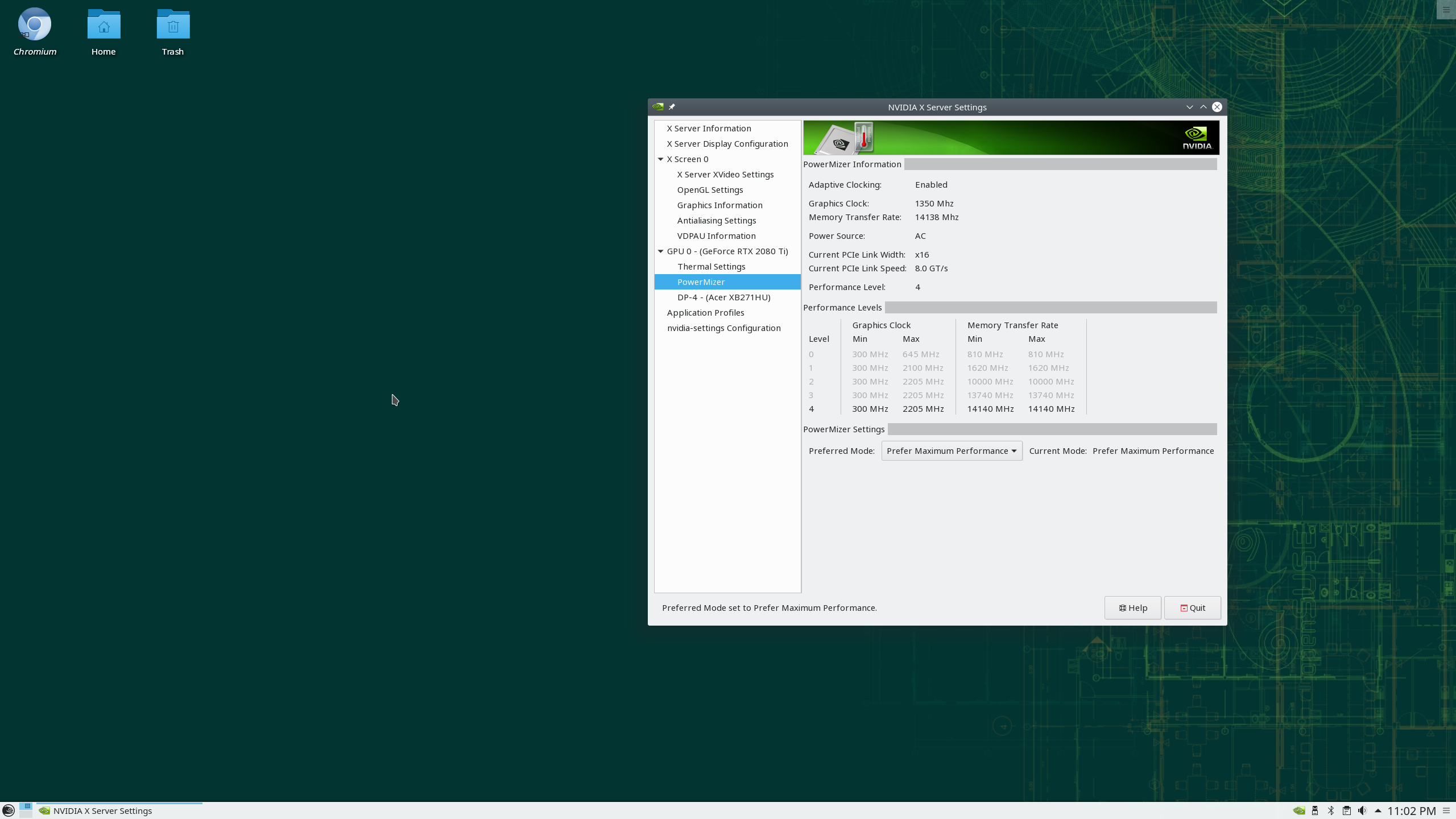Open the Home desktop folder
The image size is (1456, 819).
(x=104, y=32)
